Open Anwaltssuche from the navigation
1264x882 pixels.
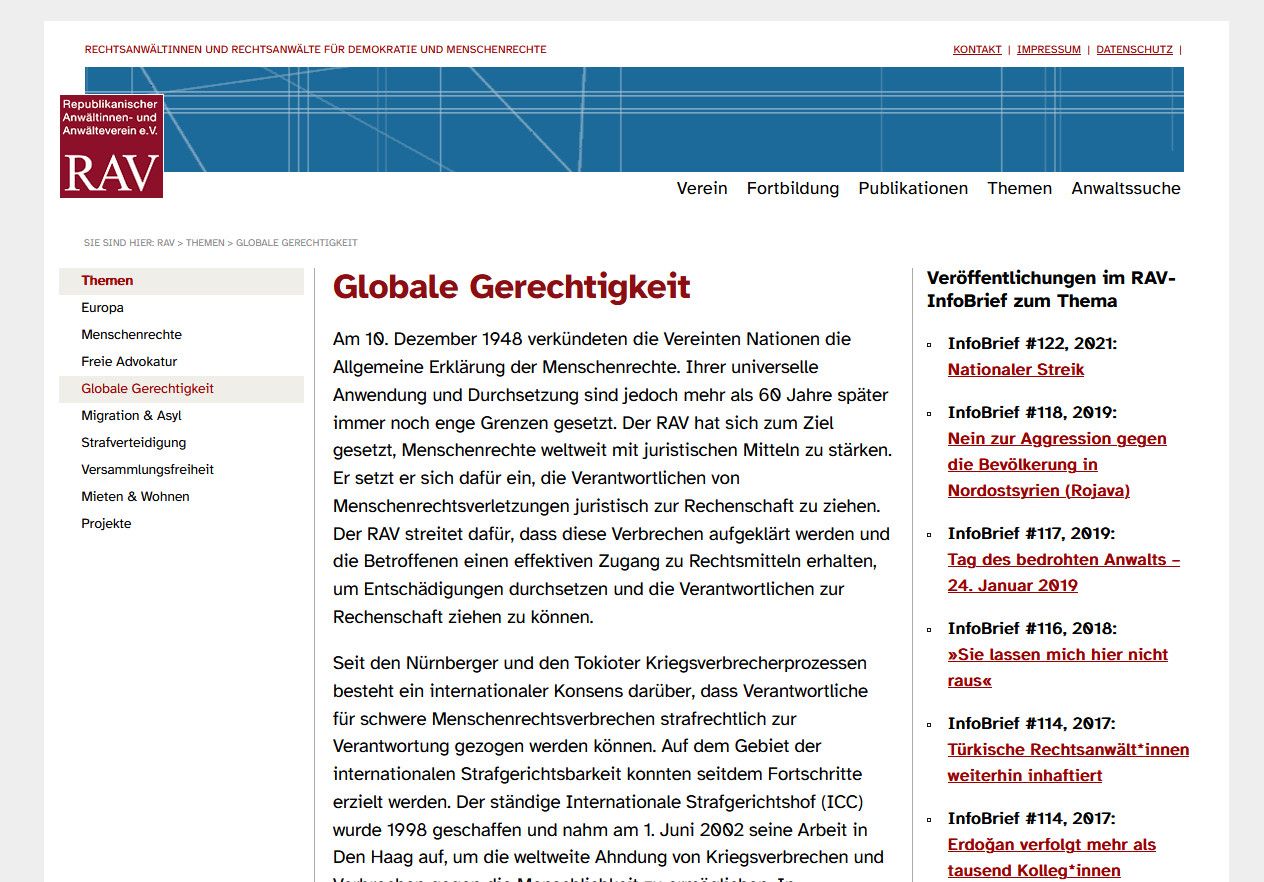click(x=1125, y=188)
